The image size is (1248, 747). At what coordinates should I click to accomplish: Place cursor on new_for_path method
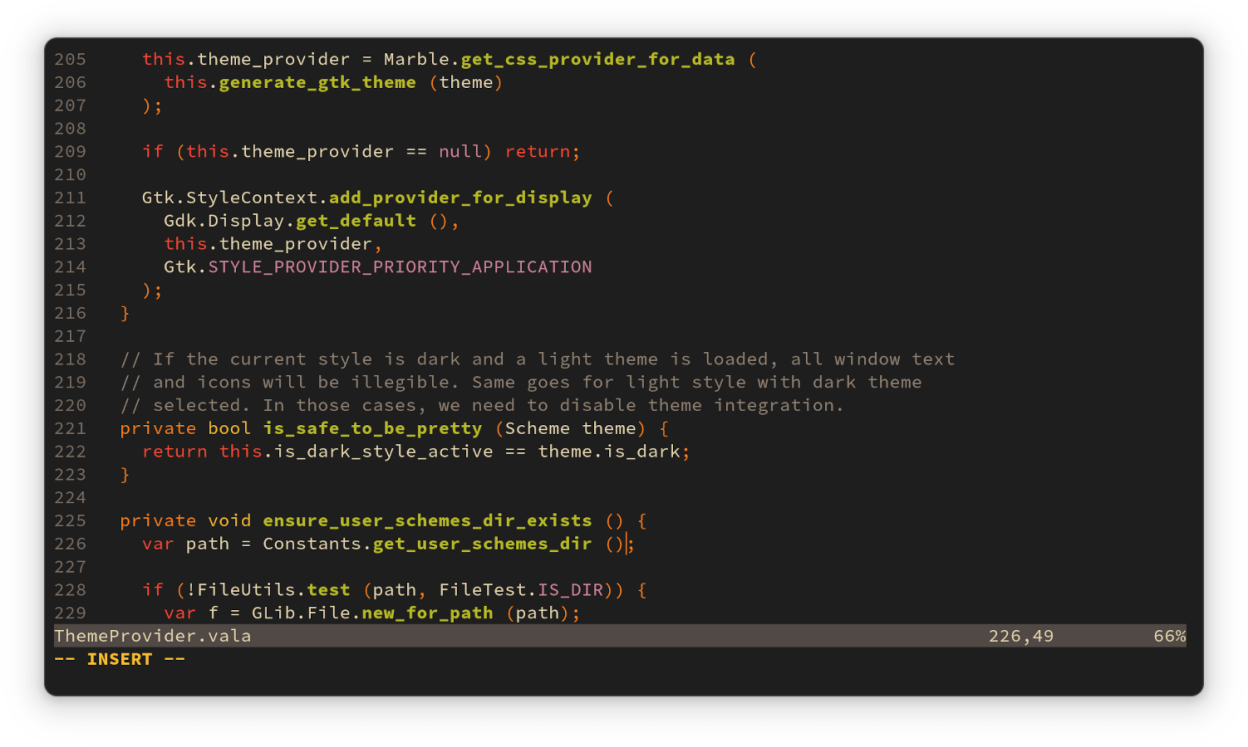click(x=427, y=612)
